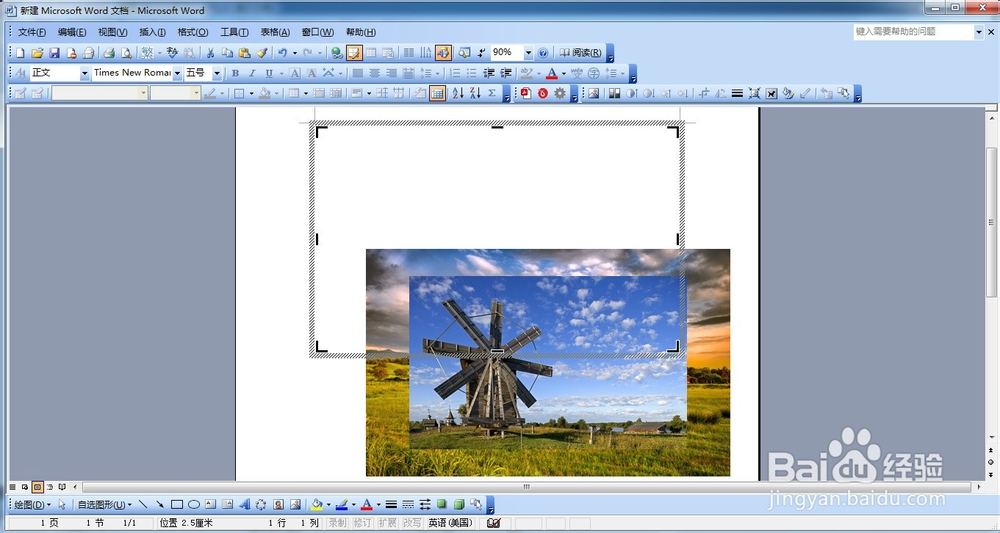Toggle Underline formatting
The width and height of the screenshot is (1000, 533).
coord(269,73)
